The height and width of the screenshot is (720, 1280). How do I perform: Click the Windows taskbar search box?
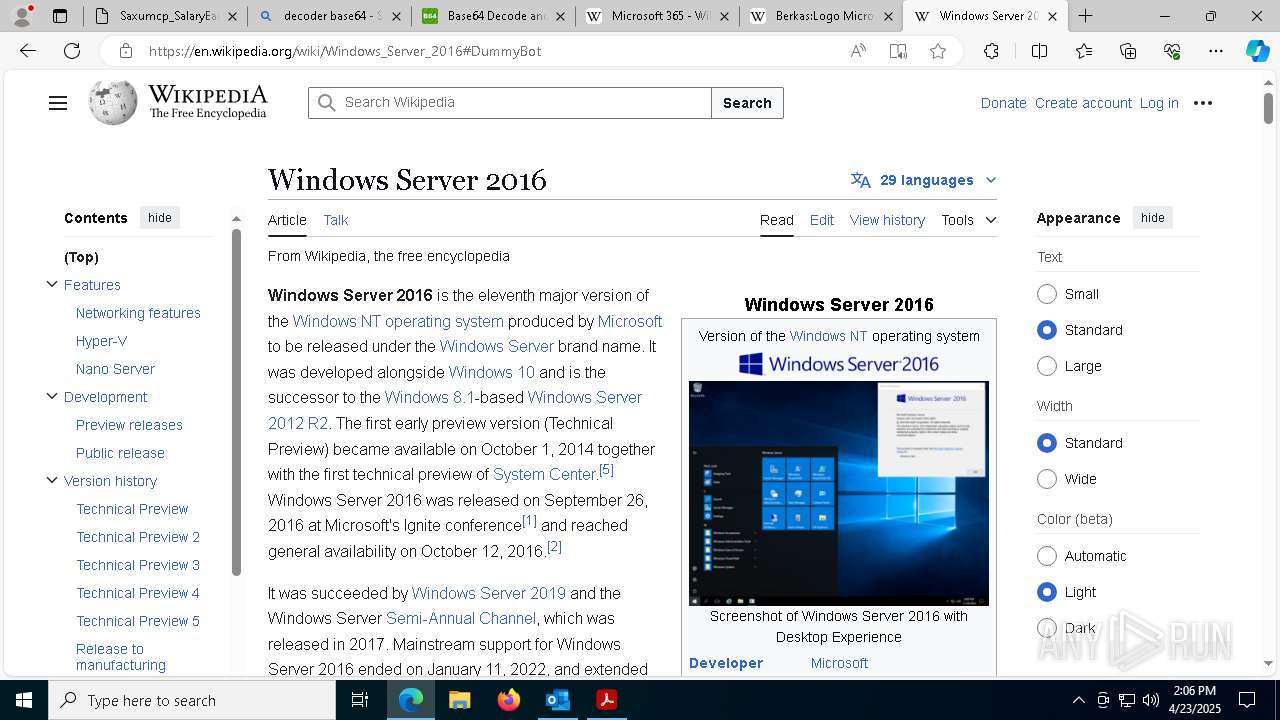click(192, 700)
